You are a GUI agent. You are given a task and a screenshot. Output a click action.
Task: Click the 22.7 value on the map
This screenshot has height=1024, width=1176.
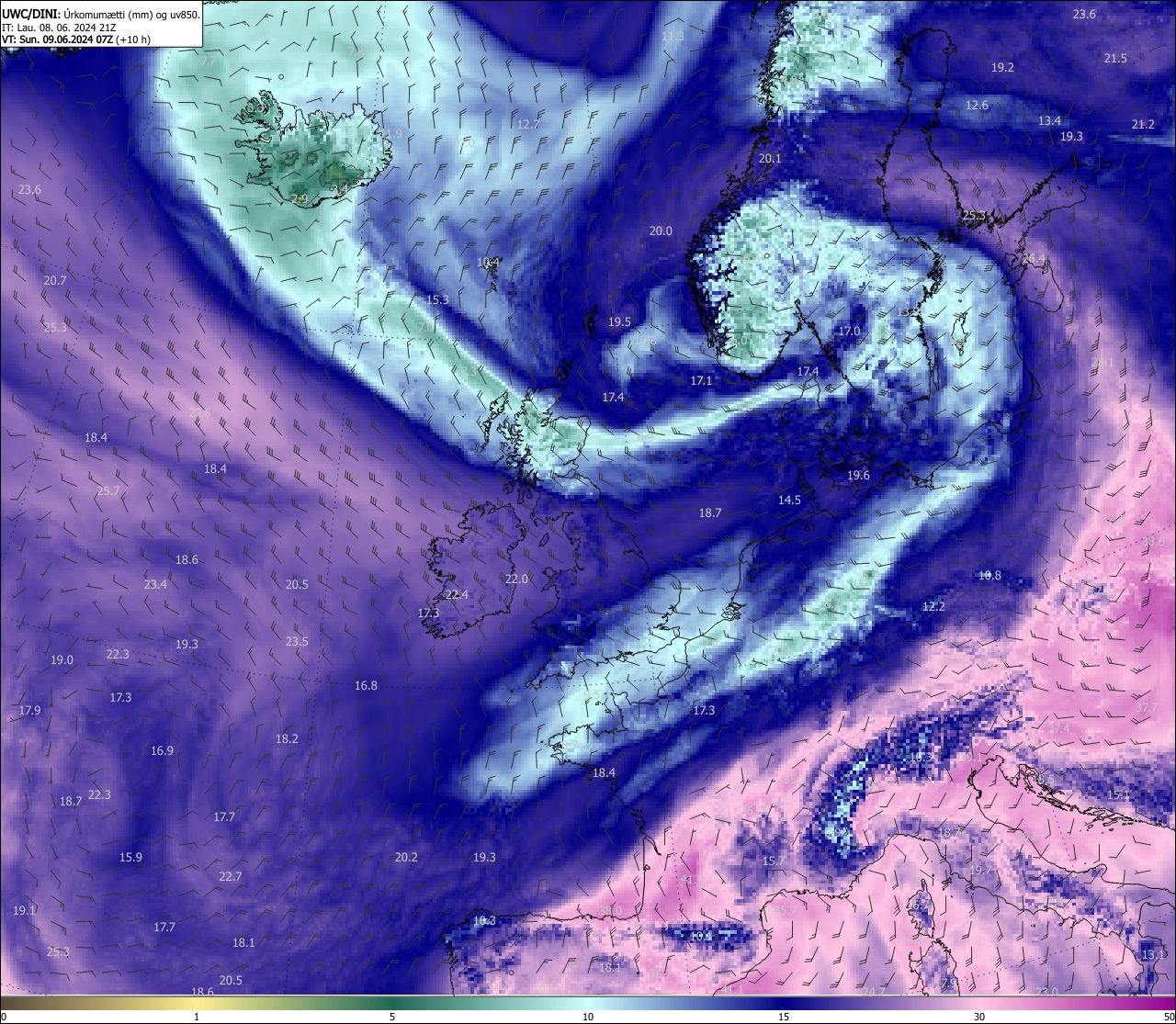pyautogui.click(x=230, y=876)
